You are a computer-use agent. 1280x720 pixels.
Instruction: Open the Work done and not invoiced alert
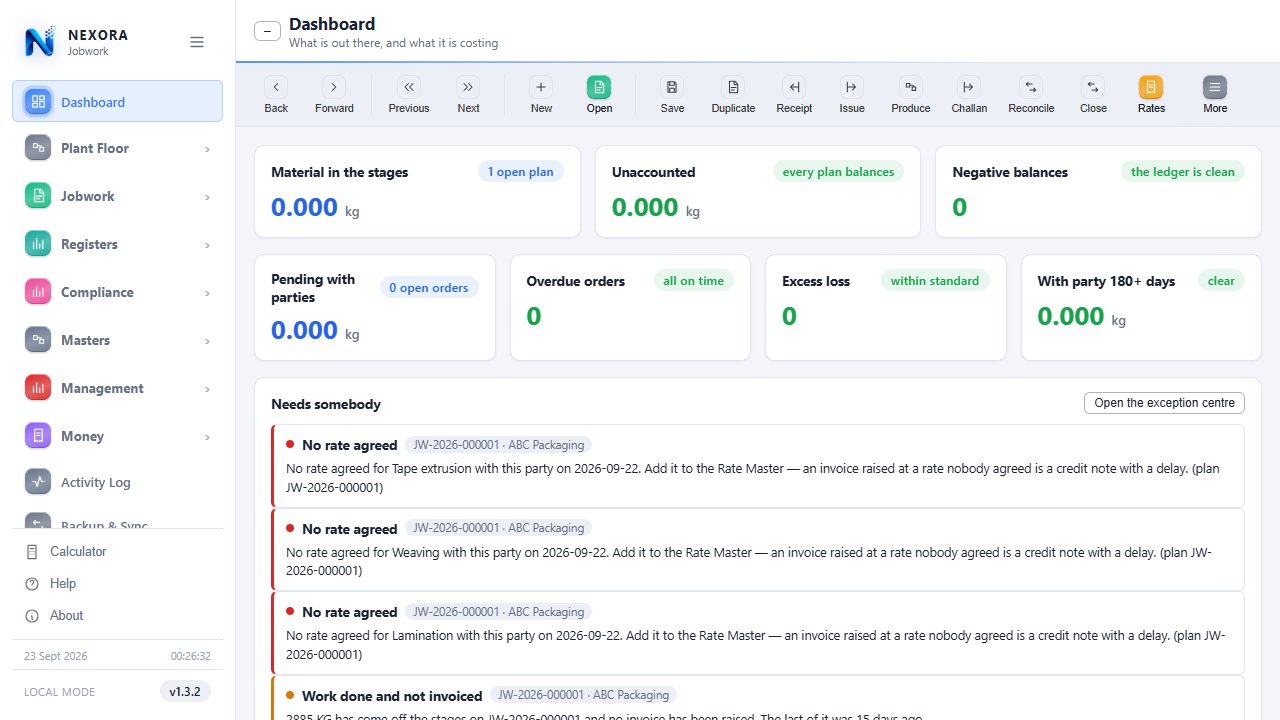[x=757, y=698]
